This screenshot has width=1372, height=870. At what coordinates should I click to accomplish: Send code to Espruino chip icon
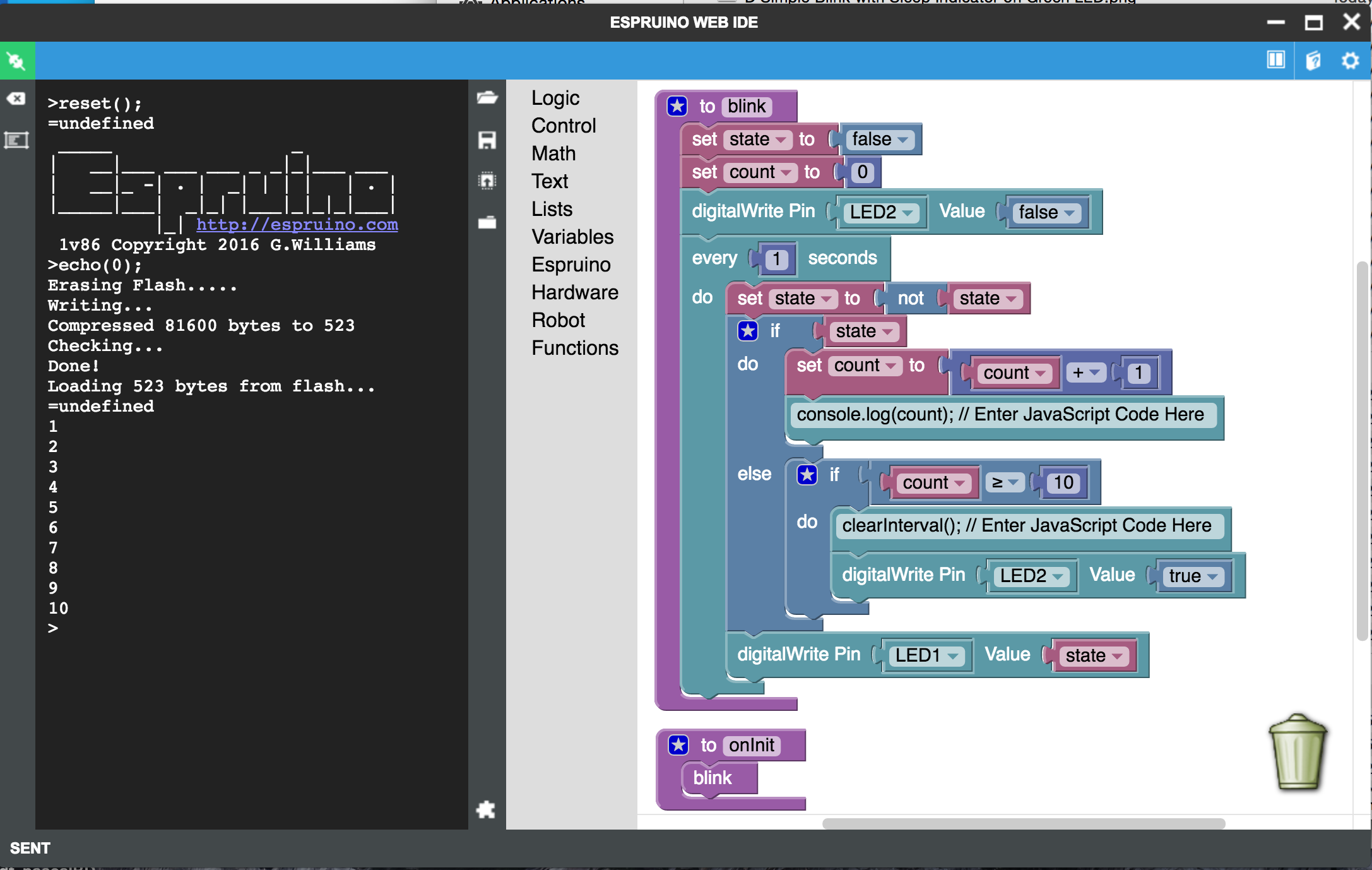(x=487, y=181)
